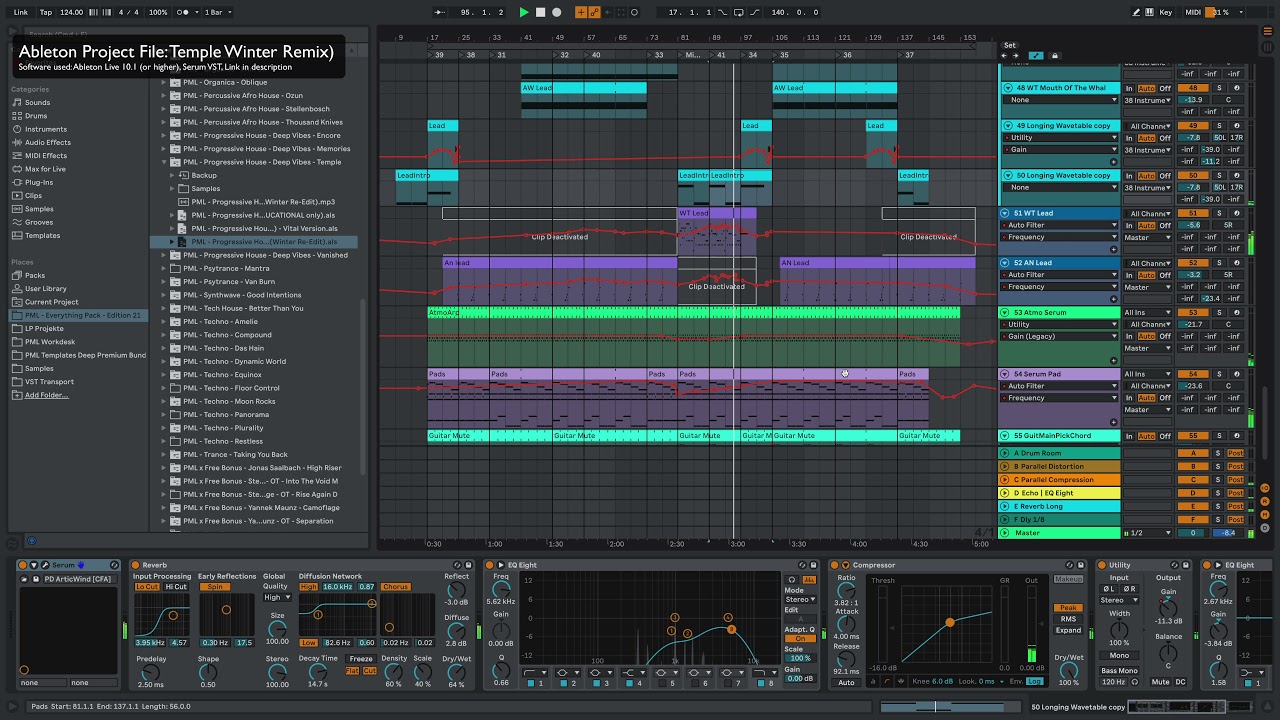The height and width of the screenshot is (720, 1280).
Task: Select Sounds in browser categories
Action: click(38, 102)
